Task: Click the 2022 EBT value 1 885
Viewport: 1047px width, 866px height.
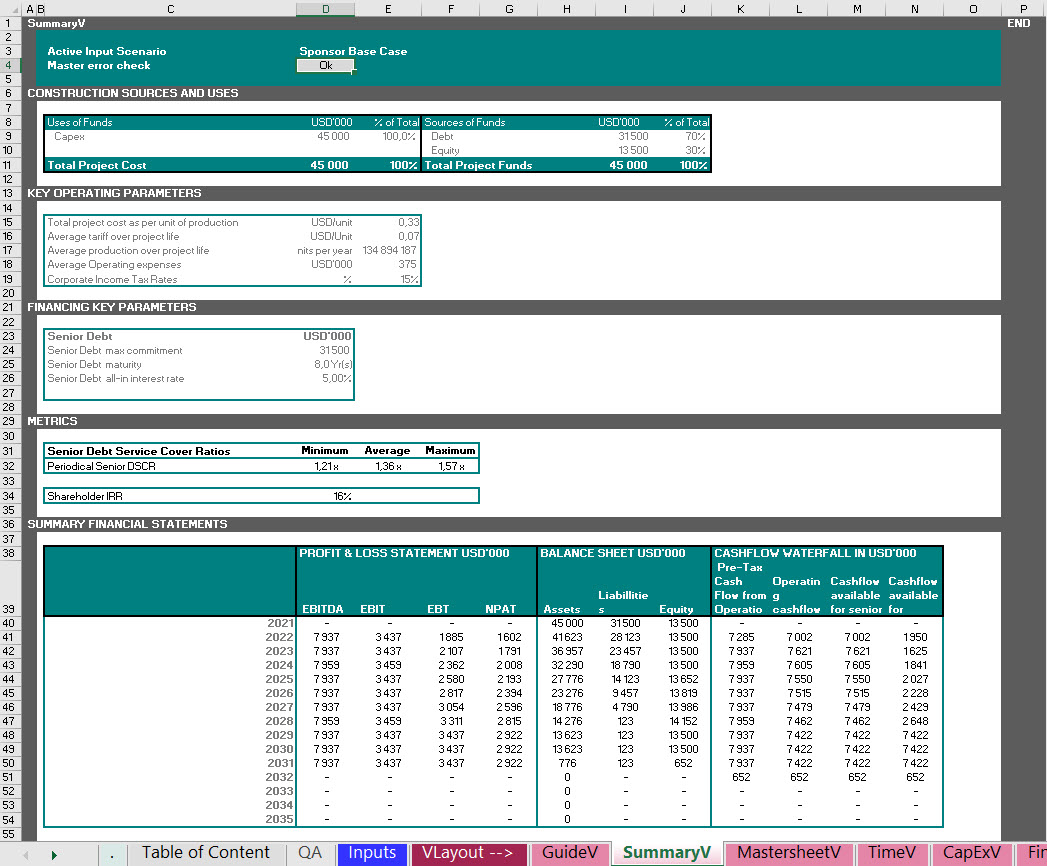Action: click(451, 637)
